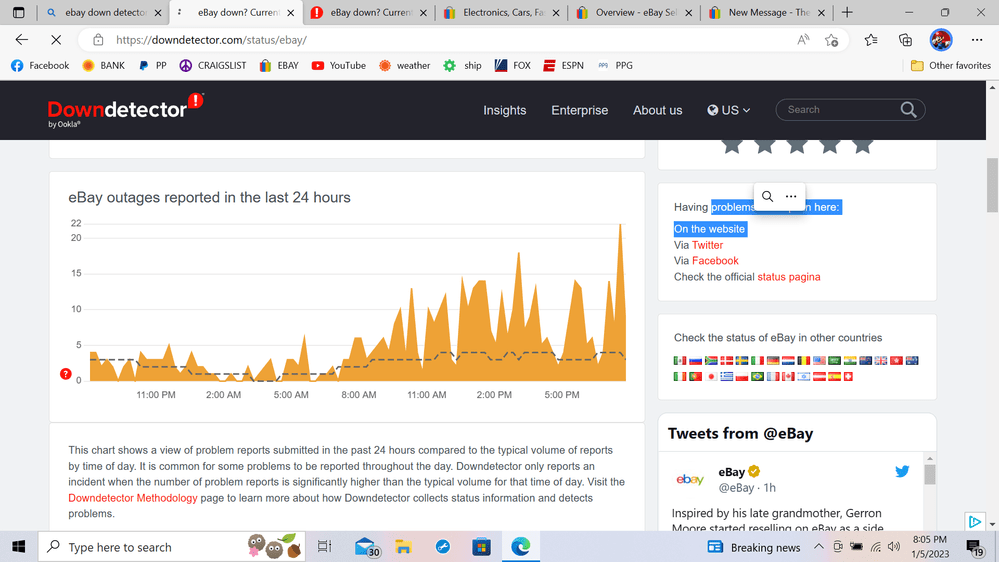This screenshot has width=999, height=562.
Task: Open the Favorites list icon
Action: point(871,40)
